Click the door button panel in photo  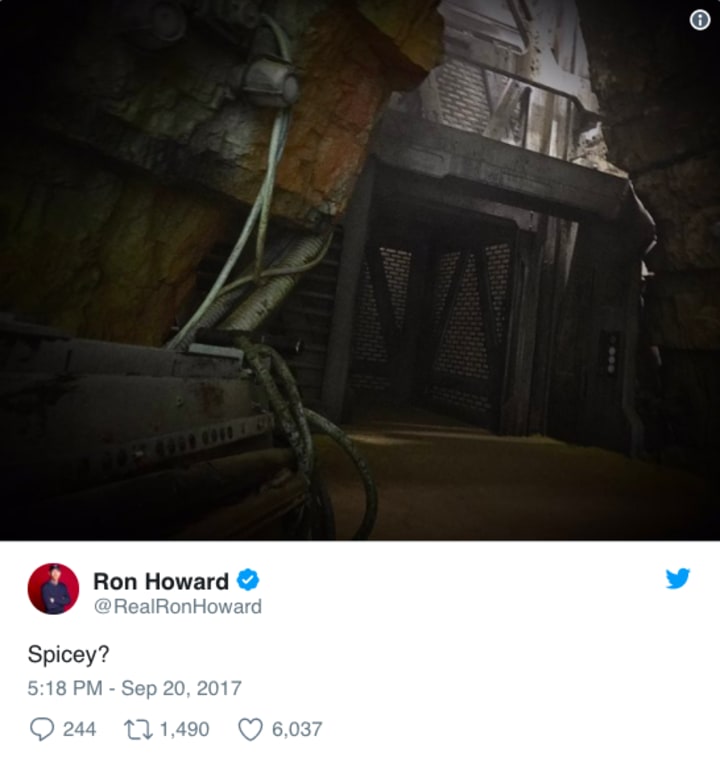coord(611,353)
